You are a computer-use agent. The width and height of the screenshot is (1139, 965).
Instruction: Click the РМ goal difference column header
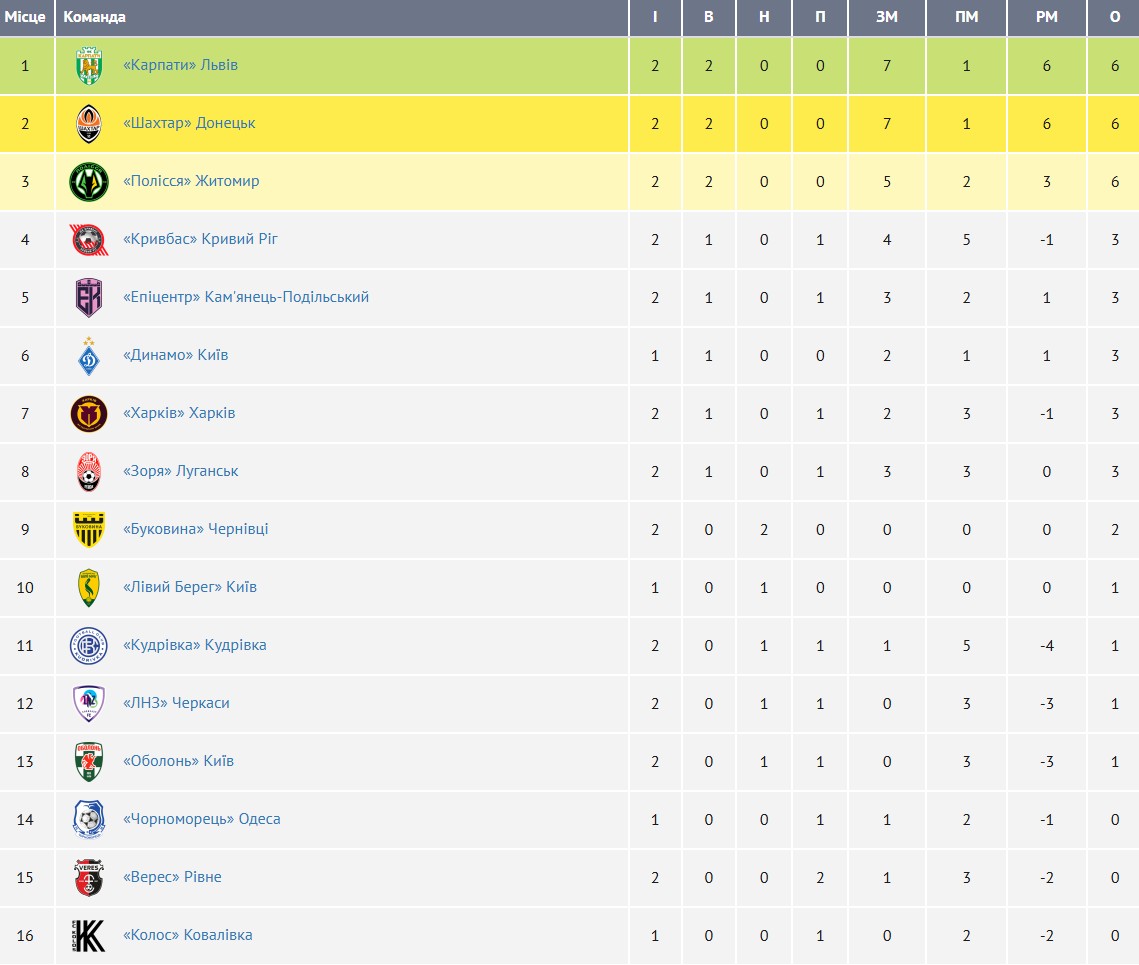1046,17
